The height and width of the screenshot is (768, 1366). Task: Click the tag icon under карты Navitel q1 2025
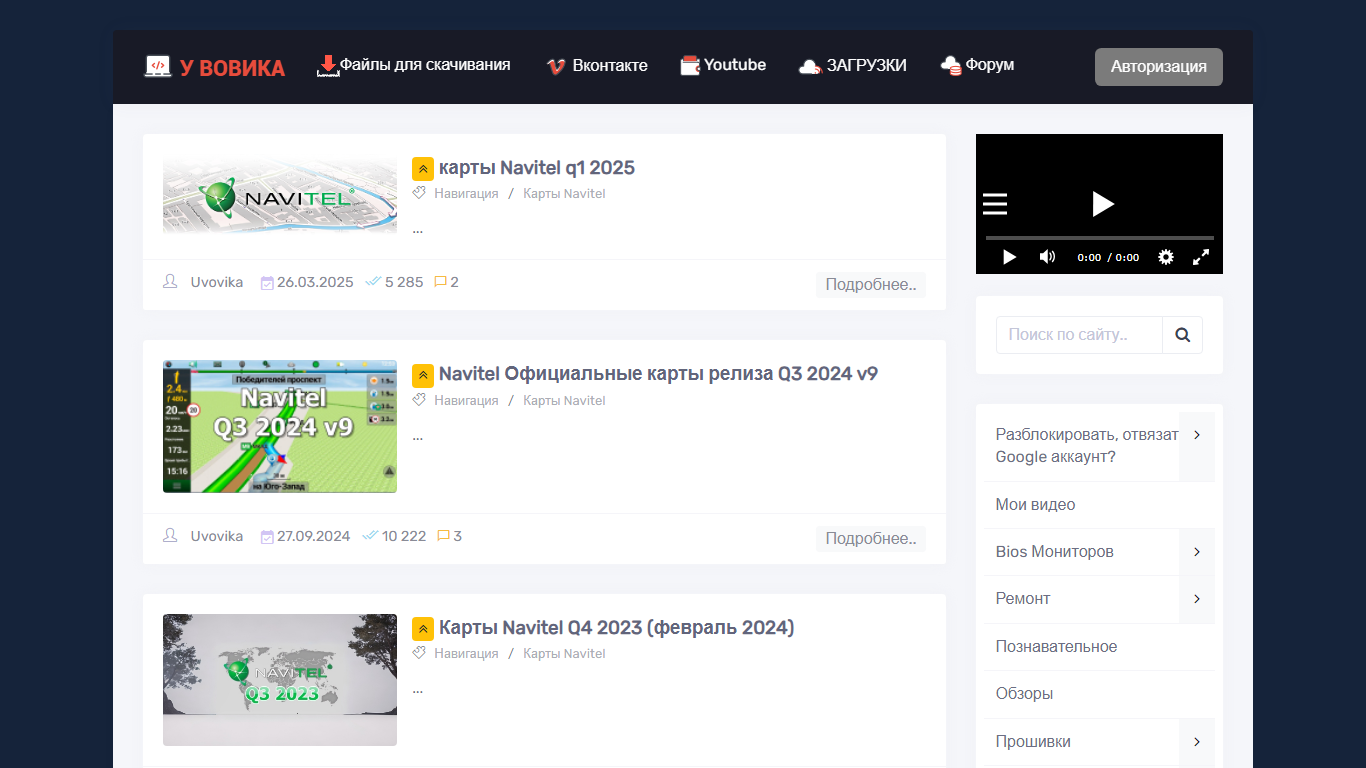pyautogui.click(x=419, y=193)
